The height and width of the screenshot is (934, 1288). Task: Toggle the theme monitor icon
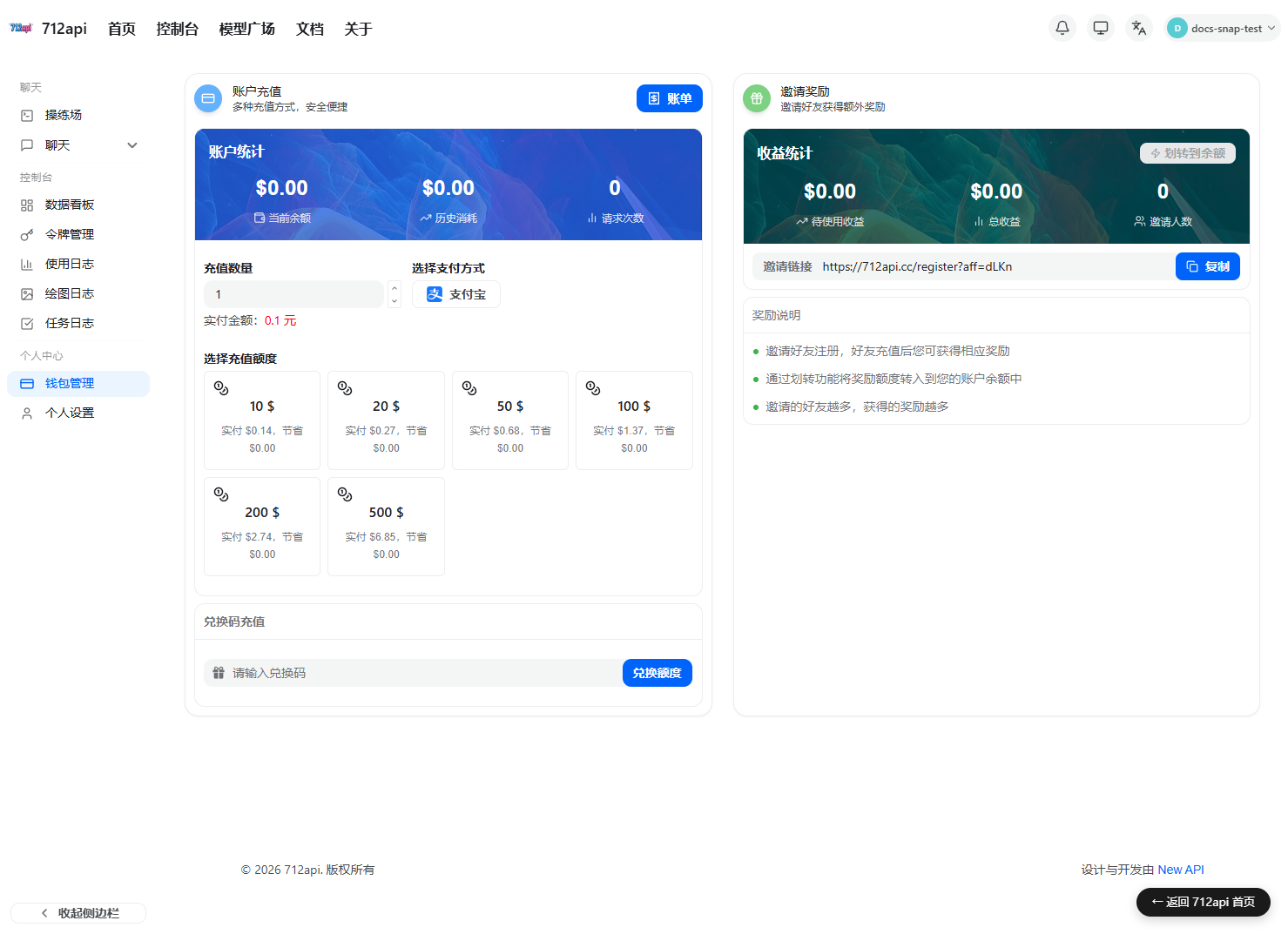click(x=1101, y=28)
